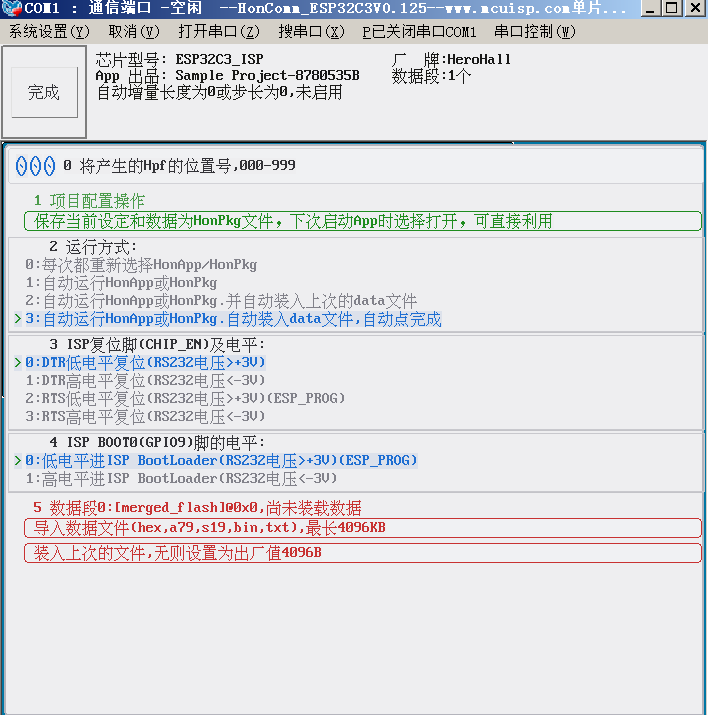Select 2:RTS低电平复位 (ESP_PROG) option
The image size is (708, 715).
click(x=185, y=399)
